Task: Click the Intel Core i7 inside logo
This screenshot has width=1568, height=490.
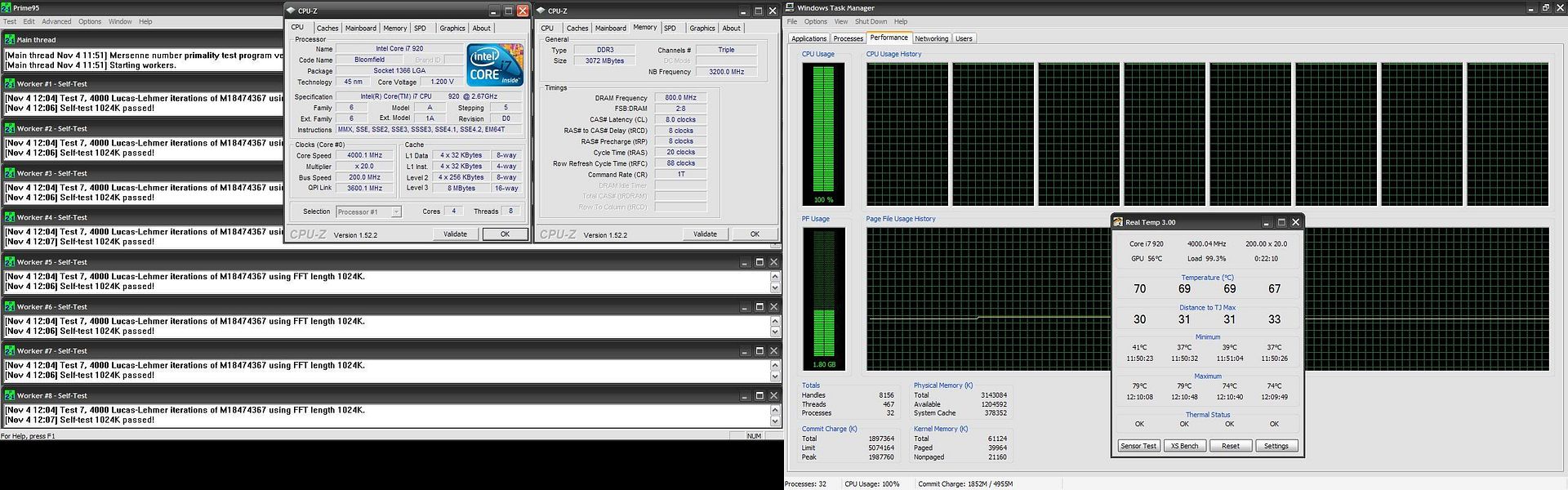Action: (x=495, y=65)
